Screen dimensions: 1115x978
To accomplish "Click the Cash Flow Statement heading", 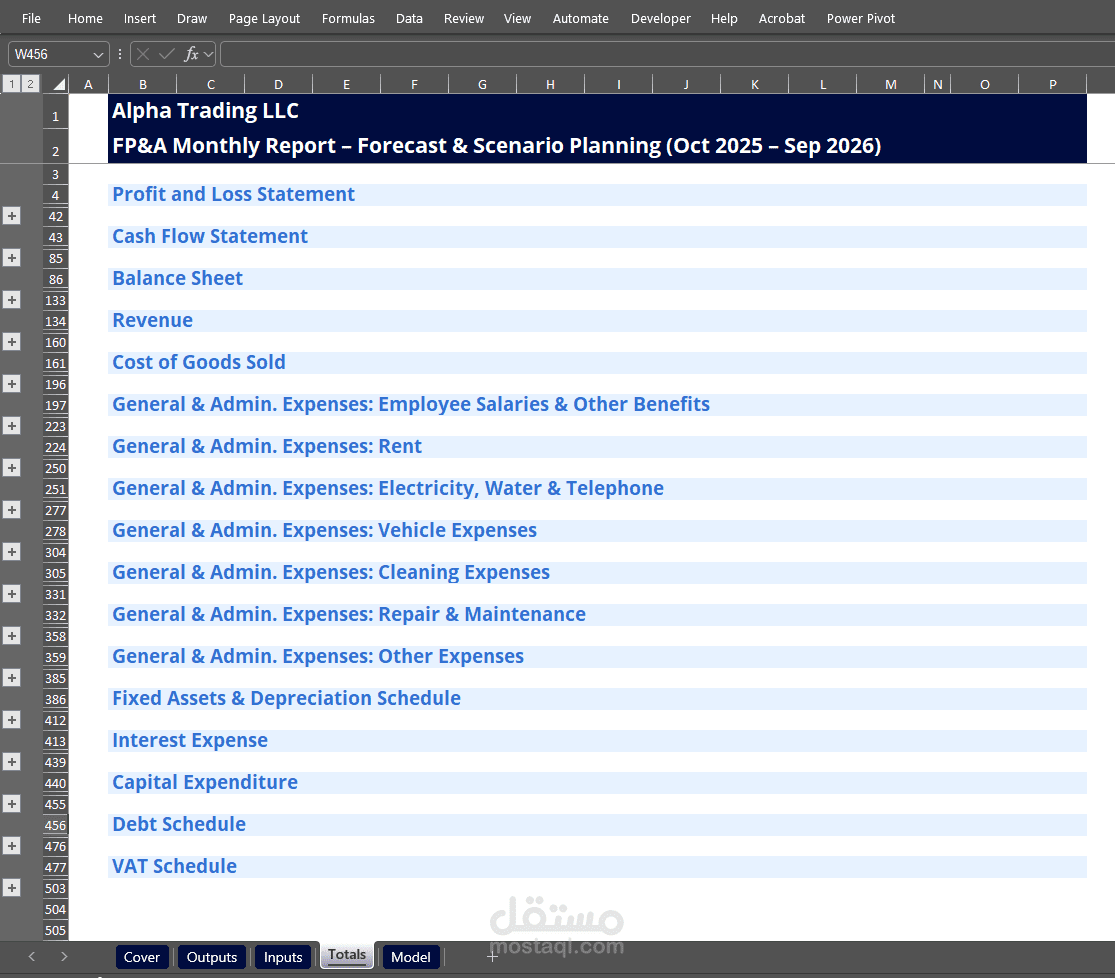I will [210, 236].
